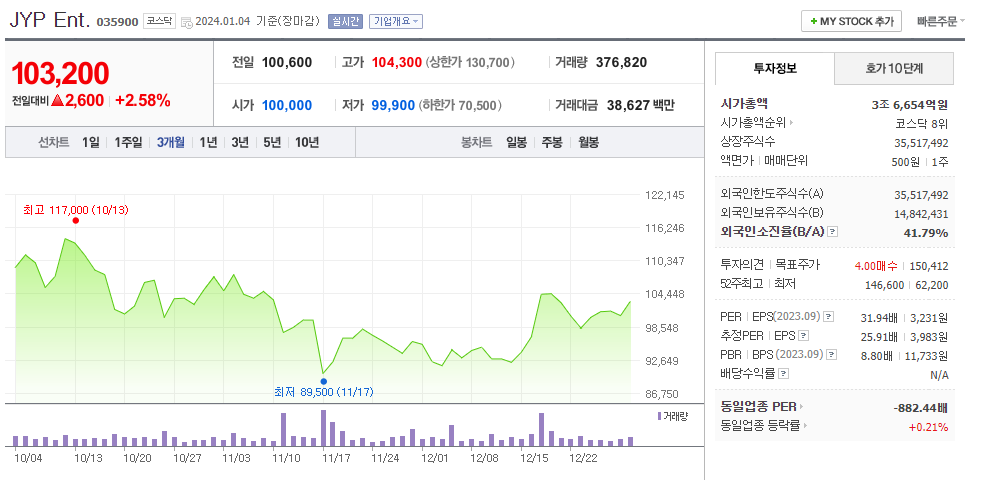Image resolution: width=1003 pixels, height=480 pixels.
Task: Select the 3년 line chart period
Action: pos(240,142)
